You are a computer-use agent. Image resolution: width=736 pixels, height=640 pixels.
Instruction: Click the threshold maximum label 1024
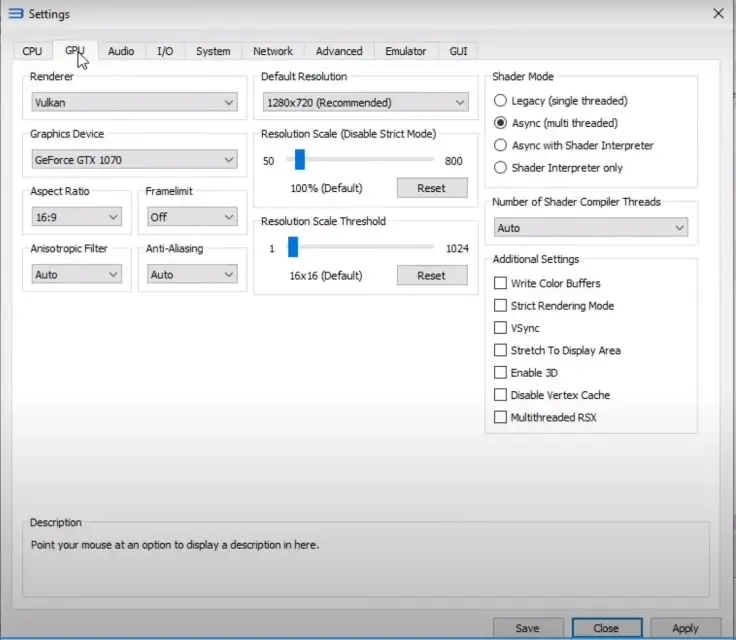click(457, 248)
